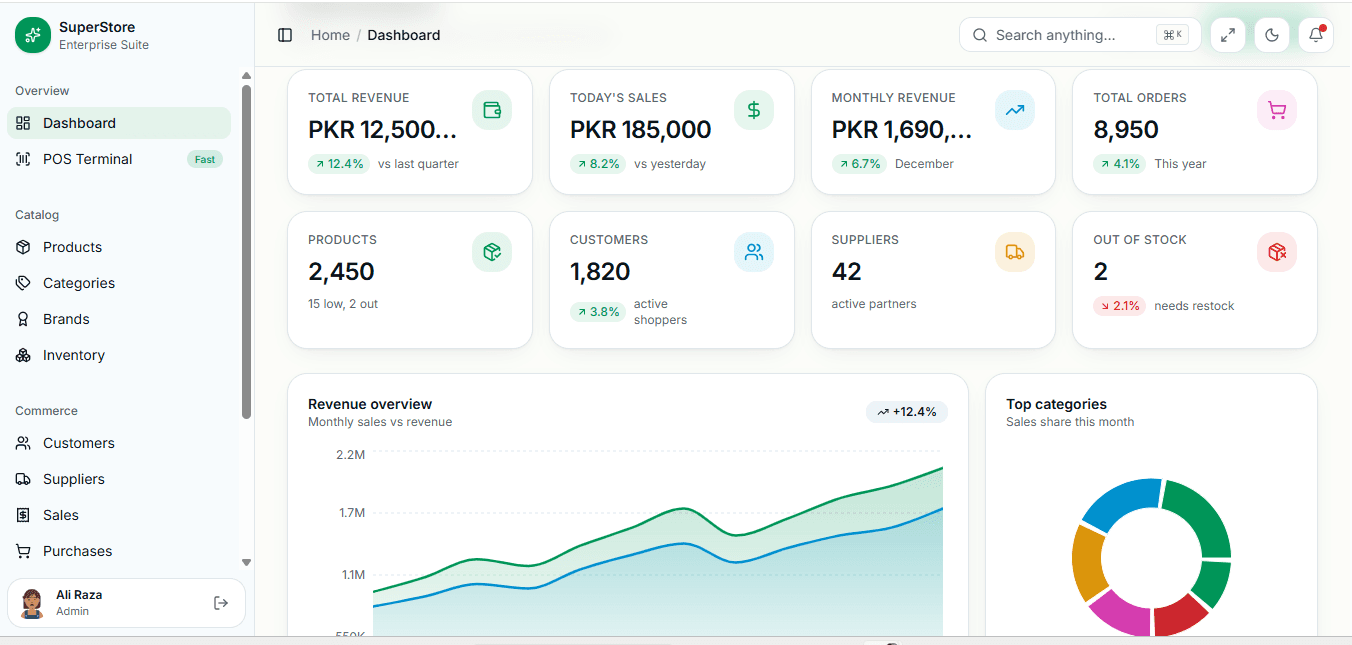Click the 'needs restock' text
Viewport: 1352px width, 645px height.
click(x=1194, y=306)
